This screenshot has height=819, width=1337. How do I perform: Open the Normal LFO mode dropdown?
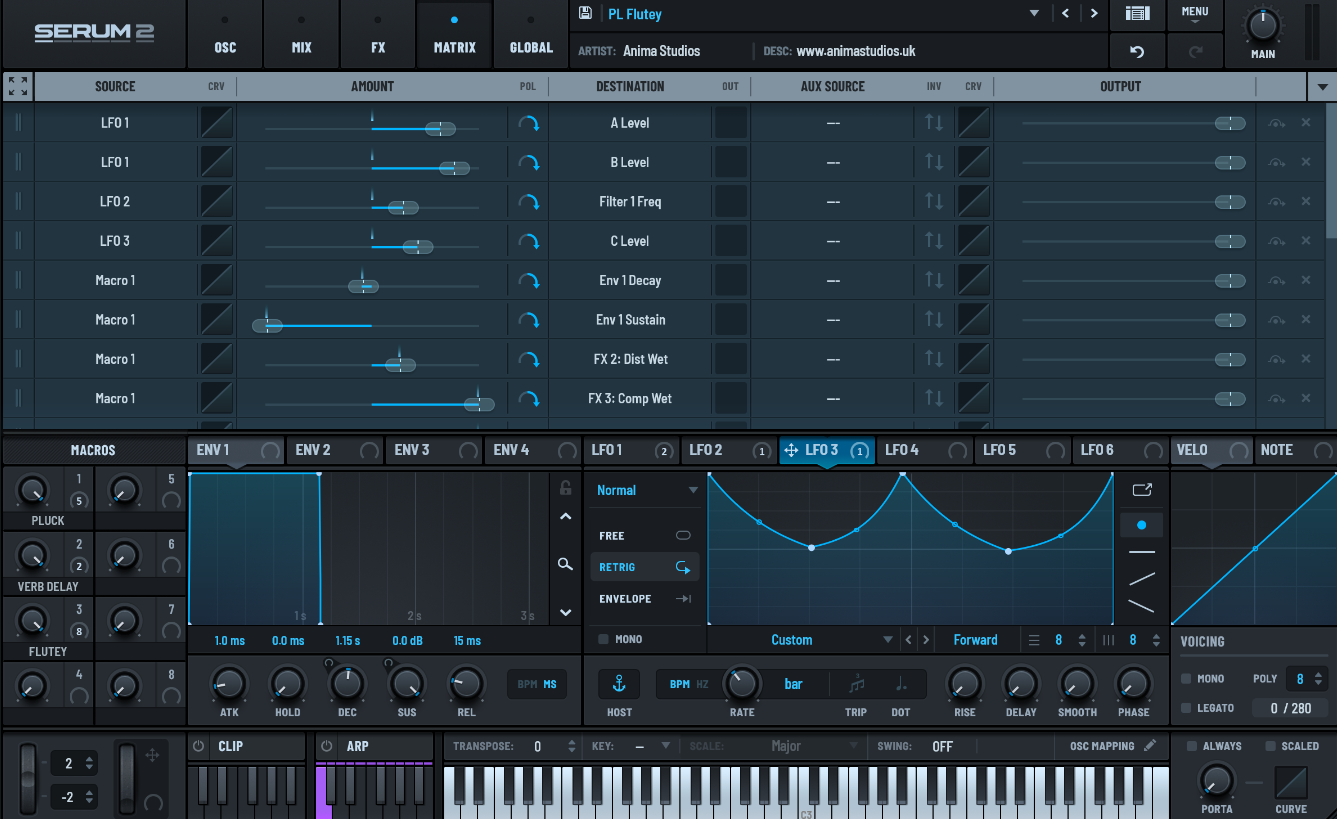tap(646, 490)
